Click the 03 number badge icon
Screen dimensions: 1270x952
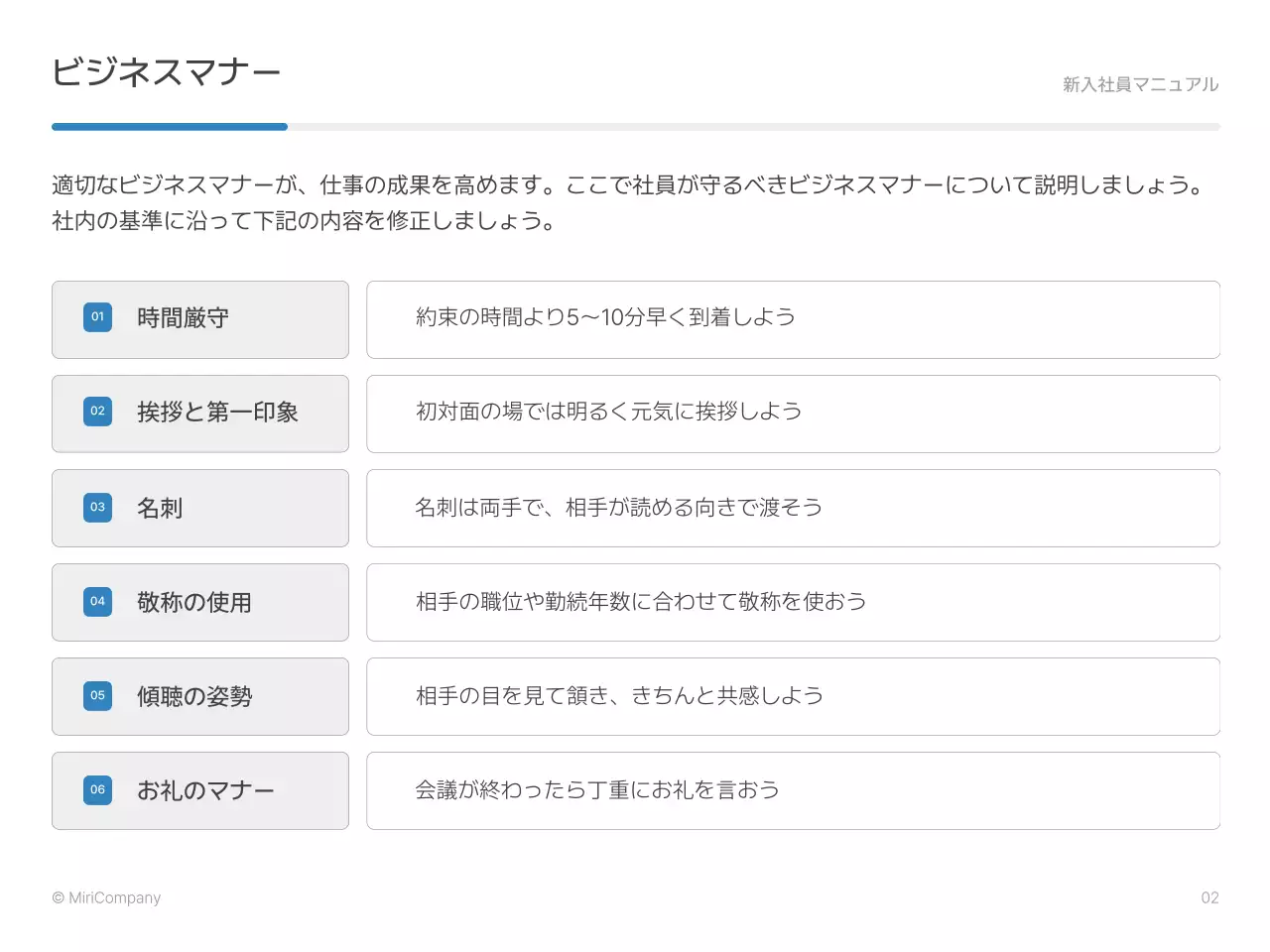pos(97,507)
